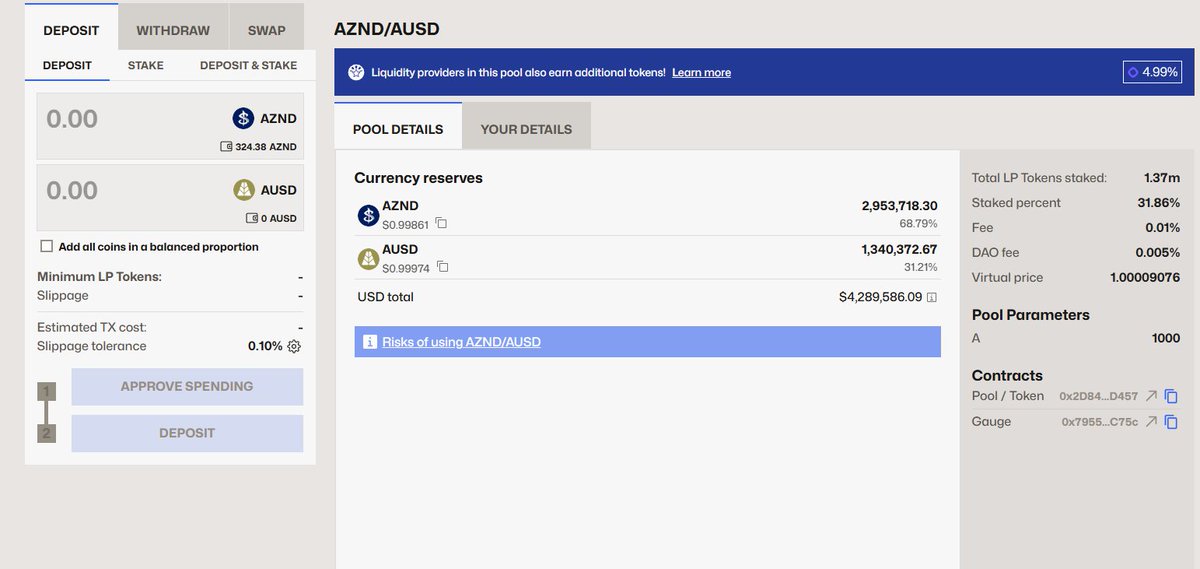Copy the Gauge contract address
The width and height of the screenshot is (1200, 569).
[1171, 422]
